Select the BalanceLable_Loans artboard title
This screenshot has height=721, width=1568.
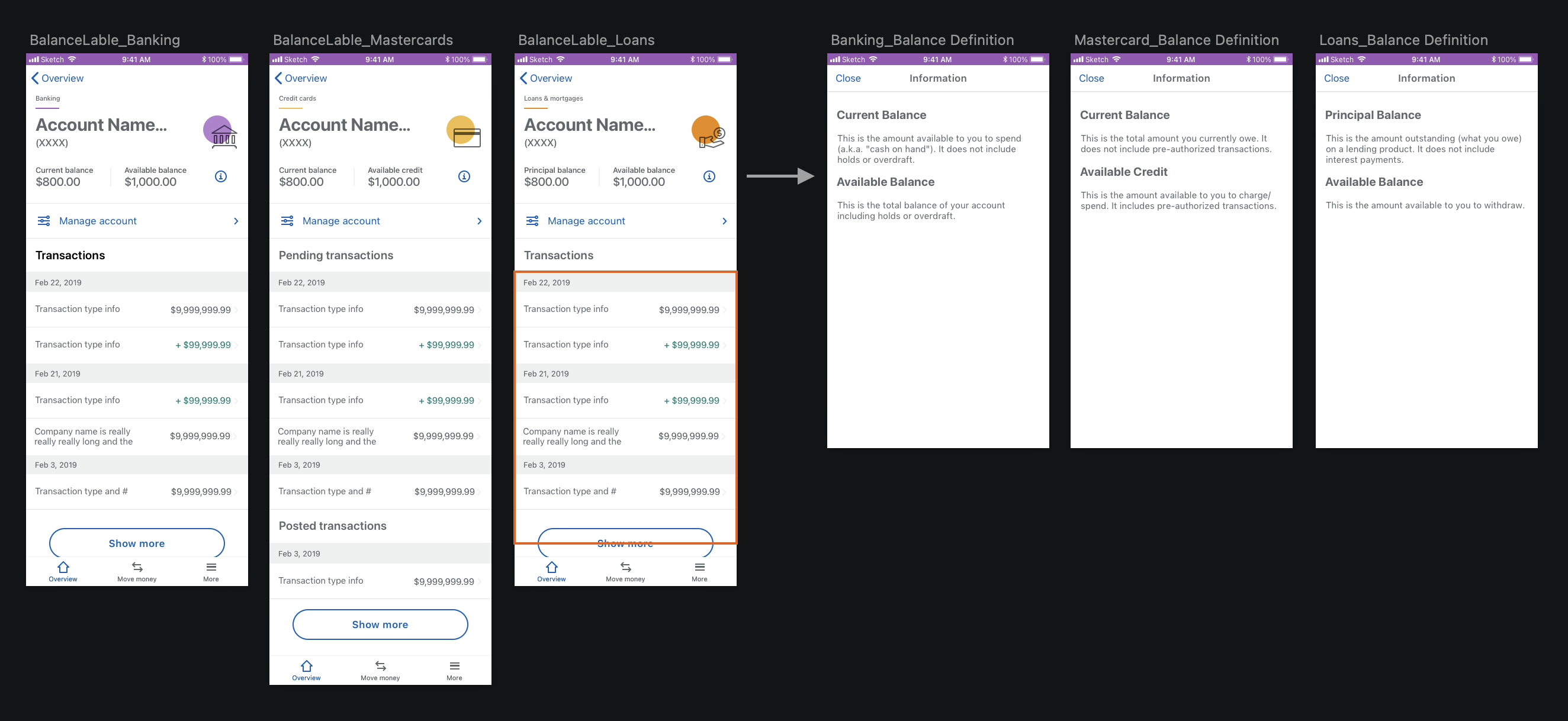[x=586, y=40]
